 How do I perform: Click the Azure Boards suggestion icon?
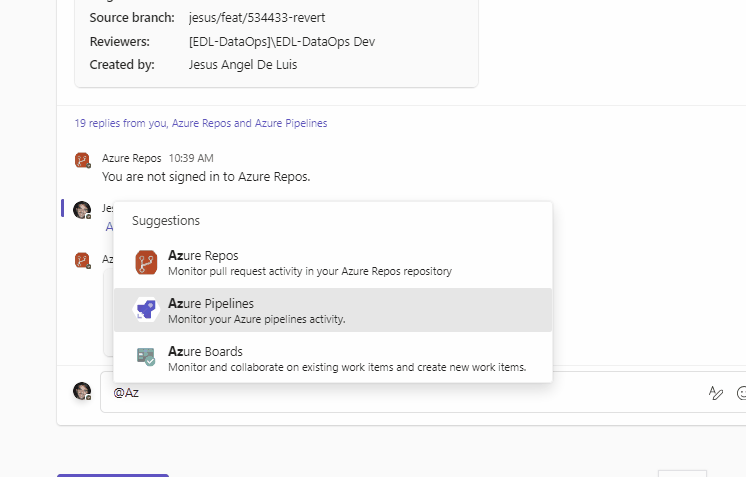click(146, 357)
